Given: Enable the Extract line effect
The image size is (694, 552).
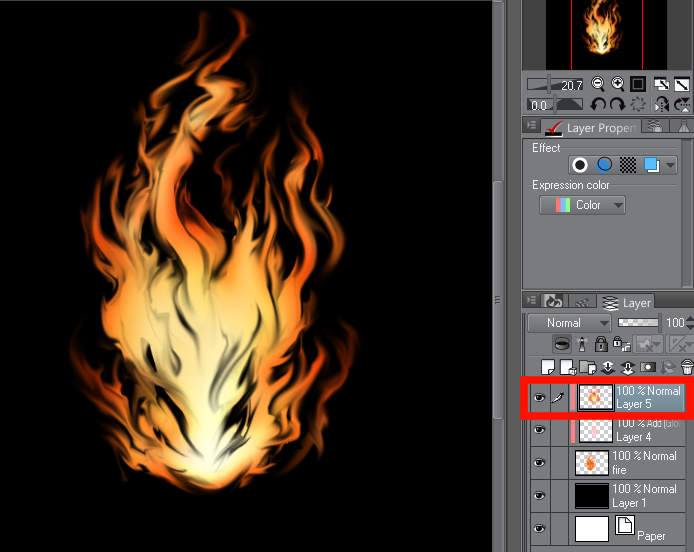Looking at the screenshot, I should pyautogui.click(x=604, y=165).
